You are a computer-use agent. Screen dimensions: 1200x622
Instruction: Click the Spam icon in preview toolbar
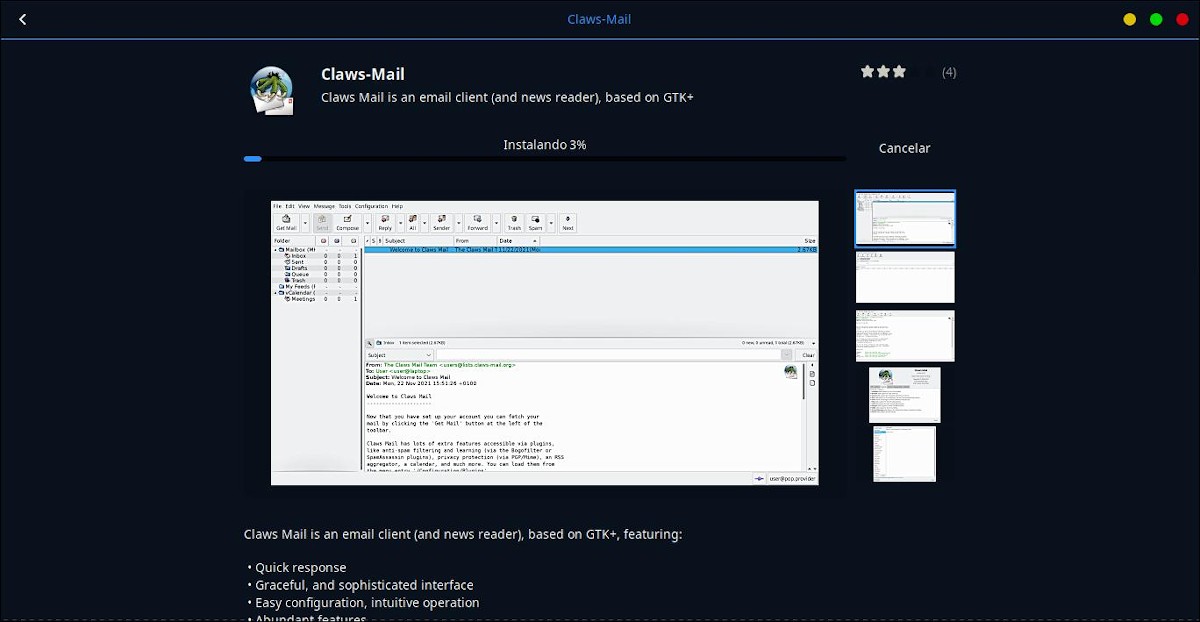click(x=536, y=221)
